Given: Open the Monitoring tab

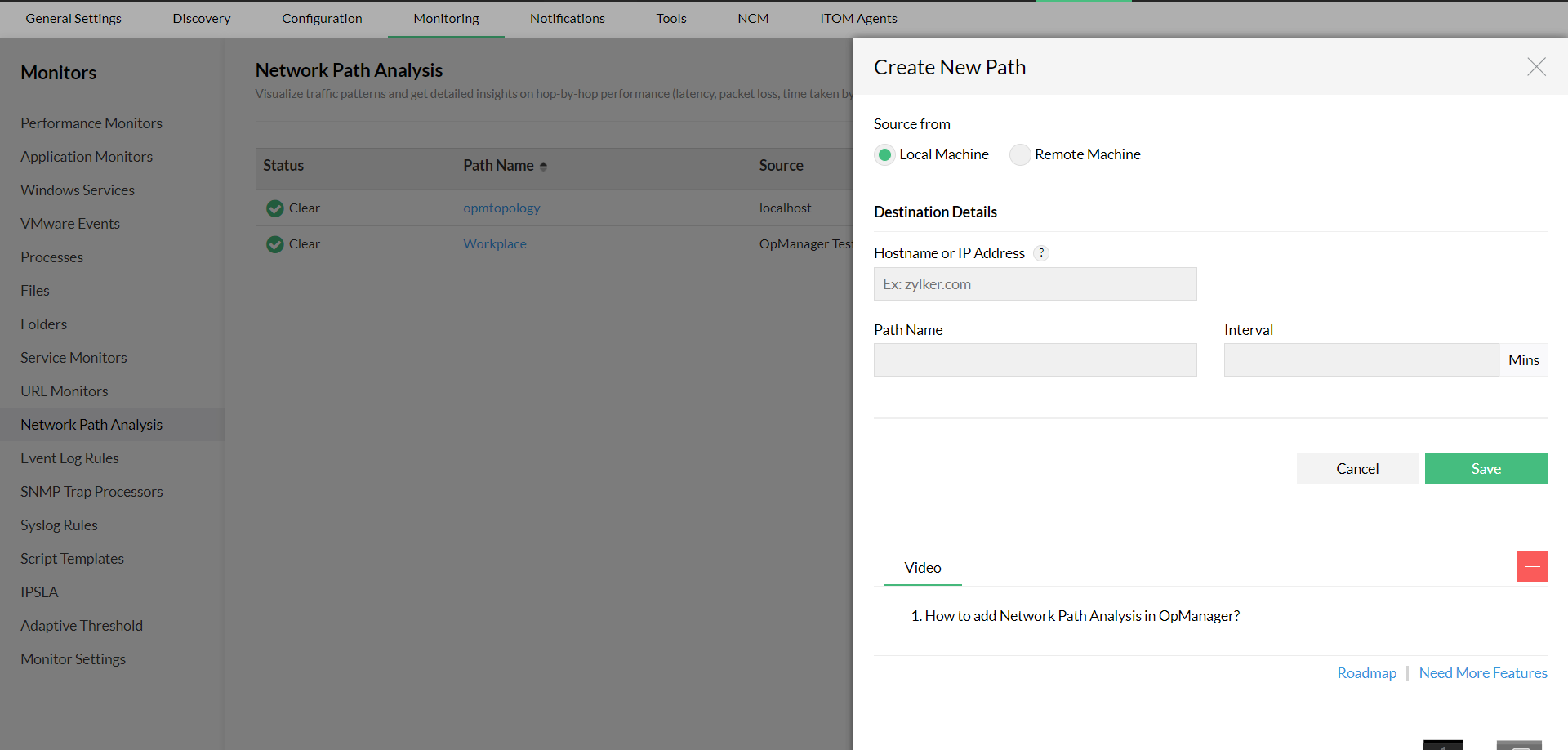Looking at the screenshot, I should pos(446,18).
